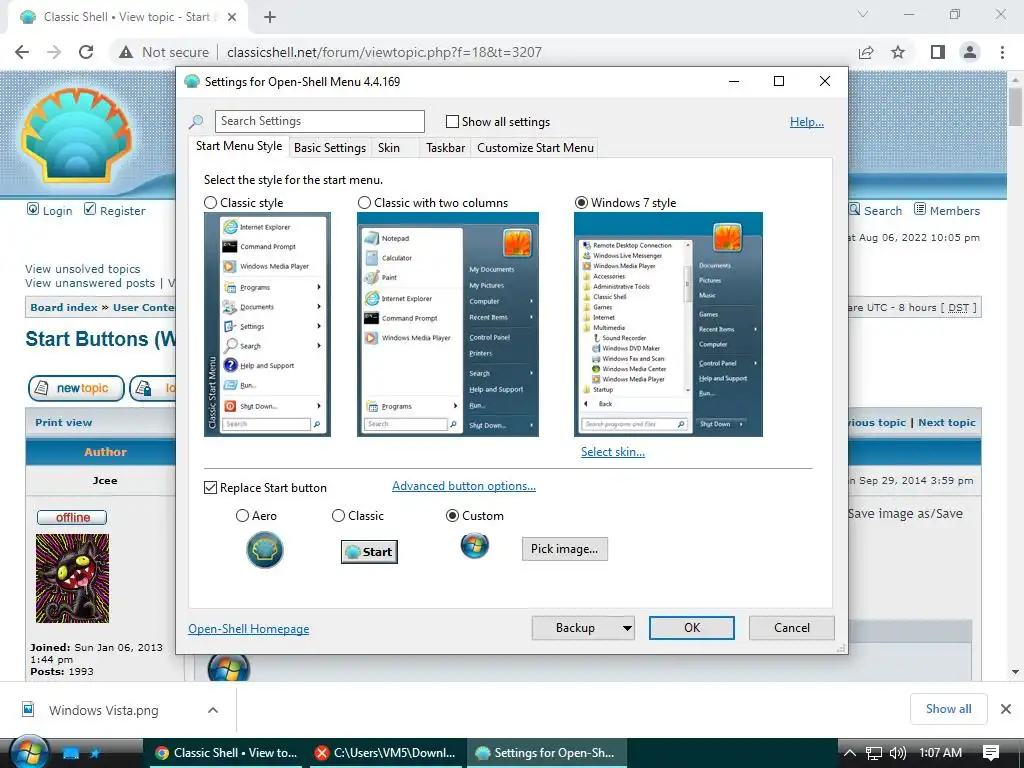Go forward in the Chrome browser
The height and width of the screenshot is (768, 1024).
(54, 52)
